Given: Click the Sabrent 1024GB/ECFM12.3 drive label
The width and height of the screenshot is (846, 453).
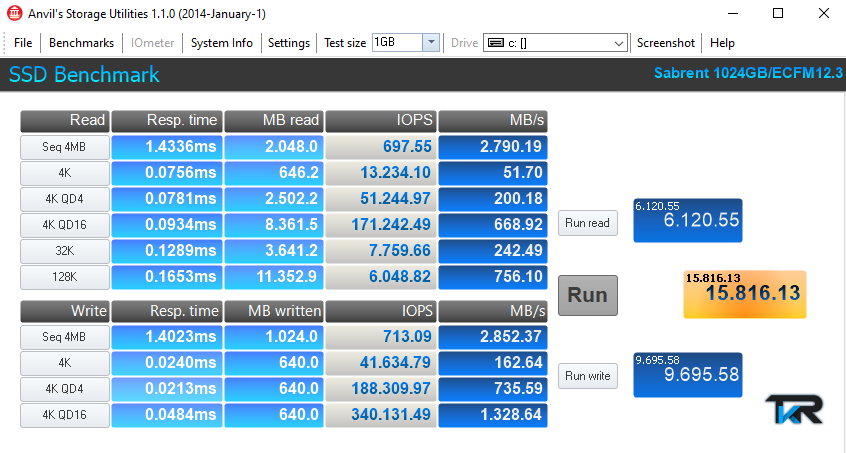Looking at the screenshot, I should tap(748, 73).
